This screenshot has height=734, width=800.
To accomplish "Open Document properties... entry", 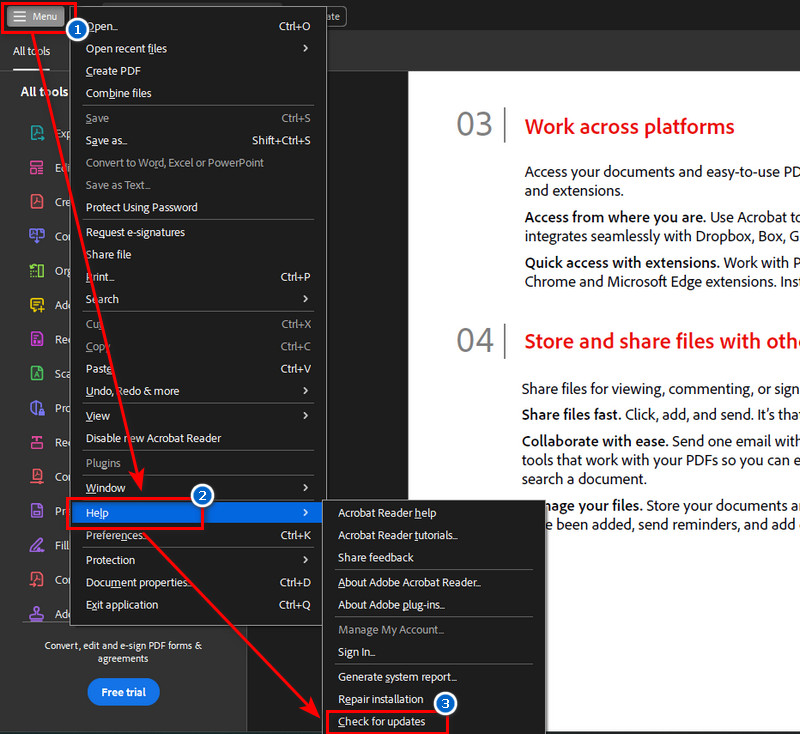I will coord(198,583).
